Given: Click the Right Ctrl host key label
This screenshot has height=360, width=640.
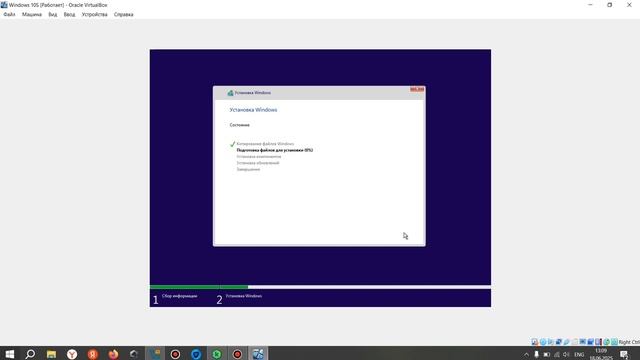Looking at the screenshot, I should (x=629, y=342).
